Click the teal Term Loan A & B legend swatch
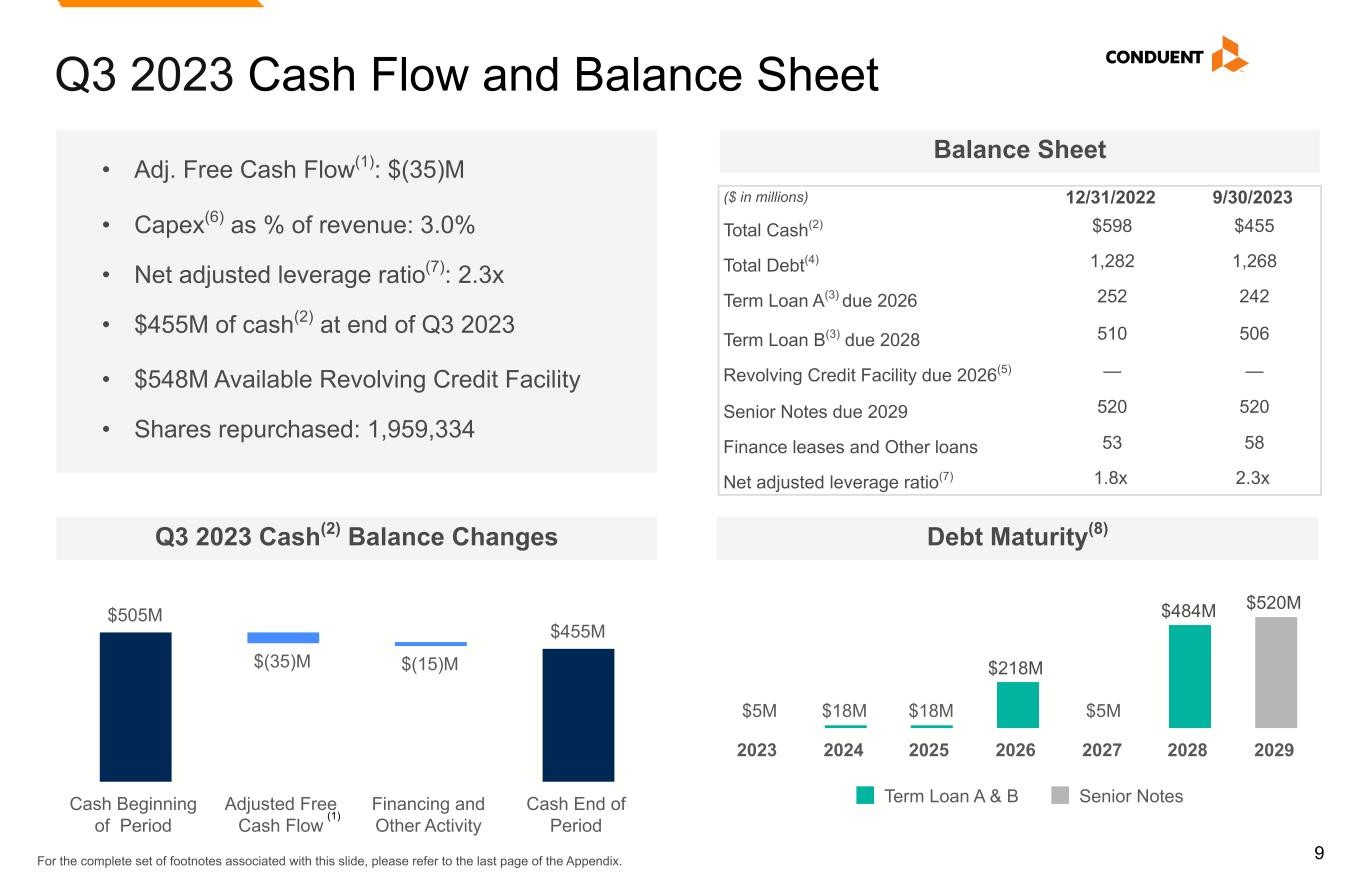This screenshot has height=878, width=1365. (x=865, y=796)
